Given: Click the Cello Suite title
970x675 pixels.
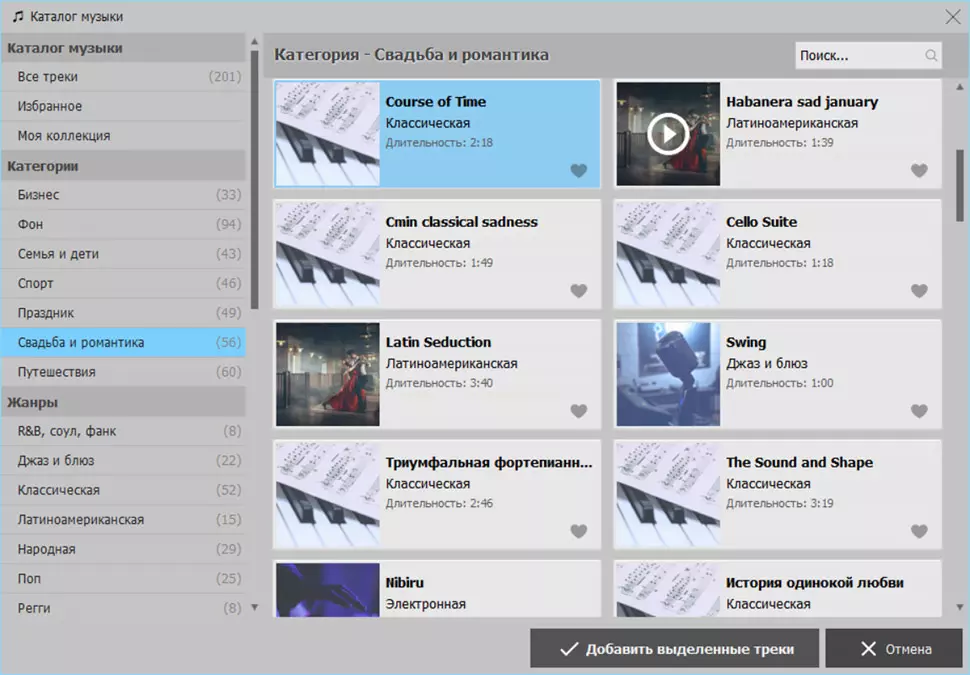Looking at the screenshot, I should (x=762, y=222).
